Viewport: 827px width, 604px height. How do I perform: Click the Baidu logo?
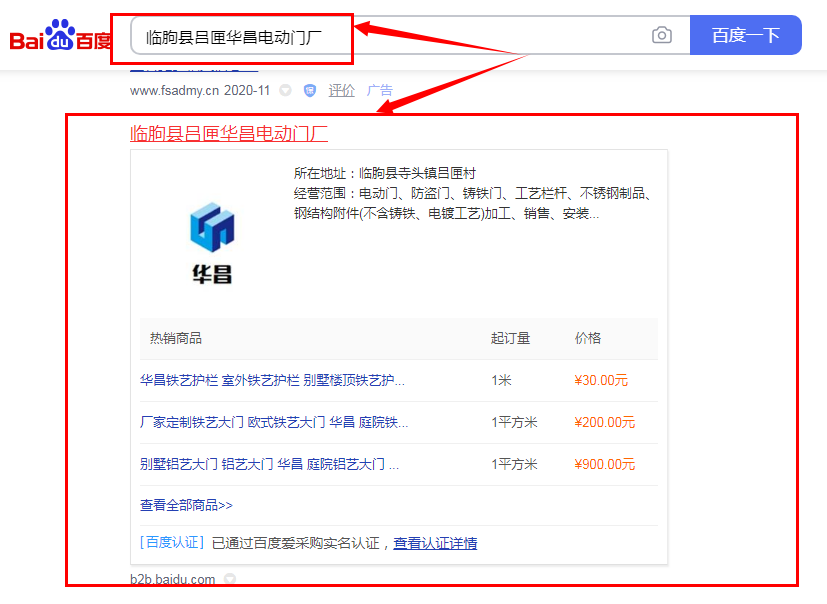[60, 37]
